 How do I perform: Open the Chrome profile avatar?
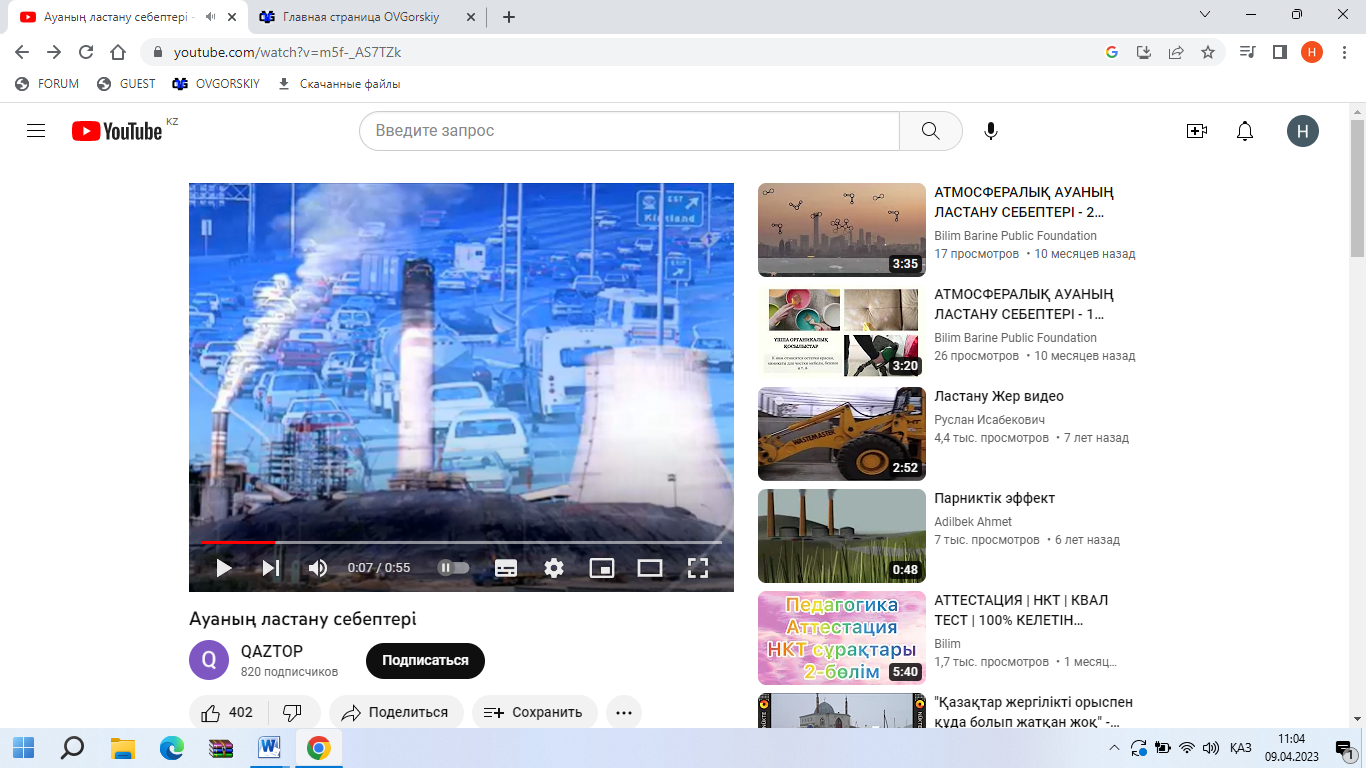(x=1312, y=52)
